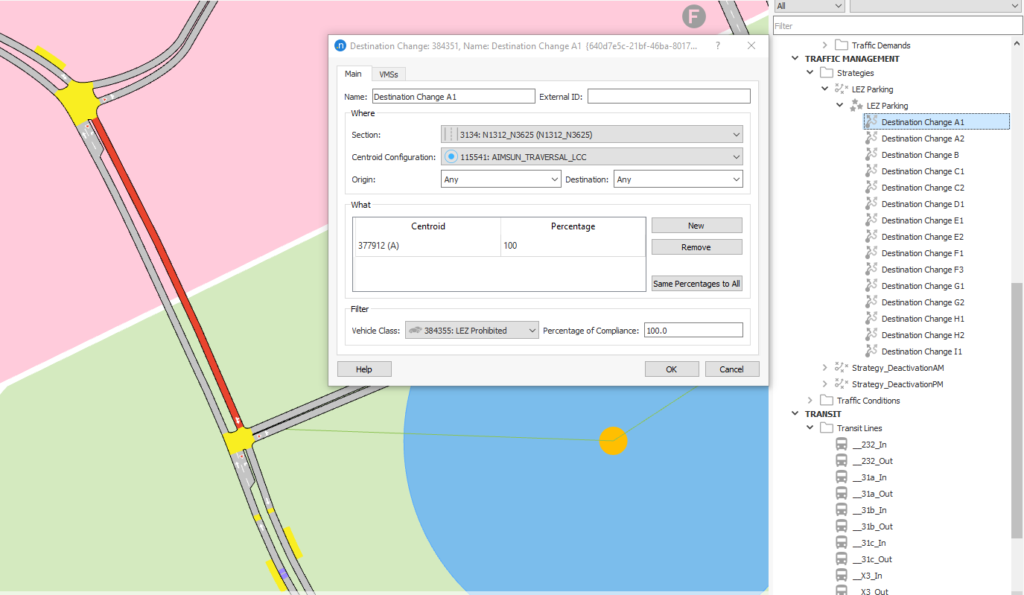The width and height of the screenshot is (1024, 595).
Task: Open the Section dropdown N1312_N3625
Action: tap(592, 135)
